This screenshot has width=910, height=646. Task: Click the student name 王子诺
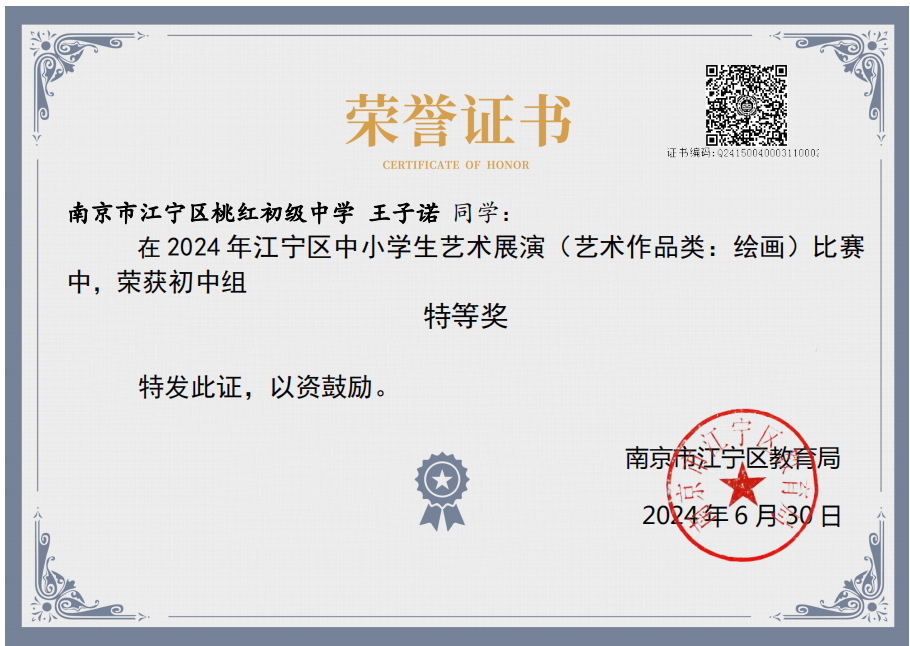click(405, 213)
